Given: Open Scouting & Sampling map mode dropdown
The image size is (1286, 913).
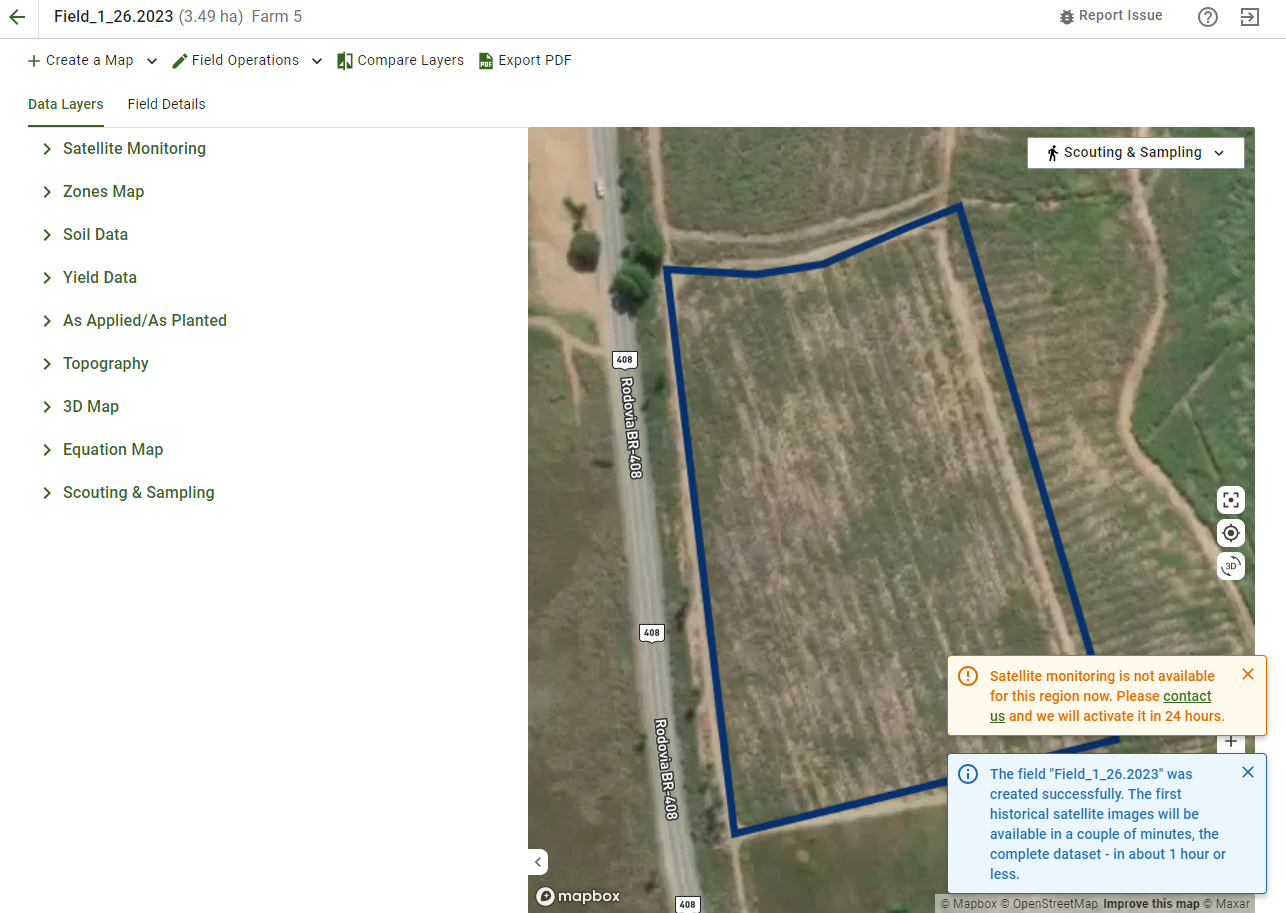Looking at the screenshot, I should coord(1135,153).
